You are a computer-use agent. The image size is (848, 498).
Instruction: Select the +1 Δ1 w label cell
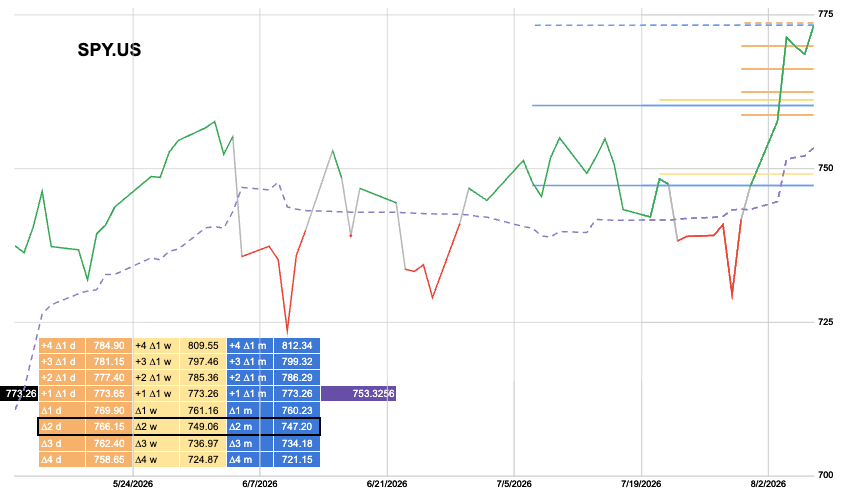(156, 394)
